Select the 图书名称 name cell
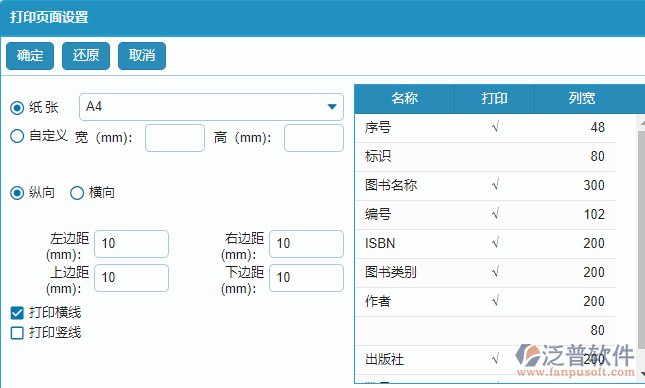Screen dimensions: 645x388 (x=405, y=186)
